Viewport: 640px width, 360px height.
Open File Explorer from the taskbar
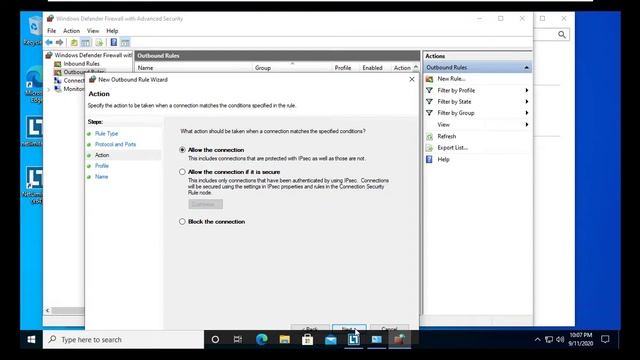(x=284, y=340)
